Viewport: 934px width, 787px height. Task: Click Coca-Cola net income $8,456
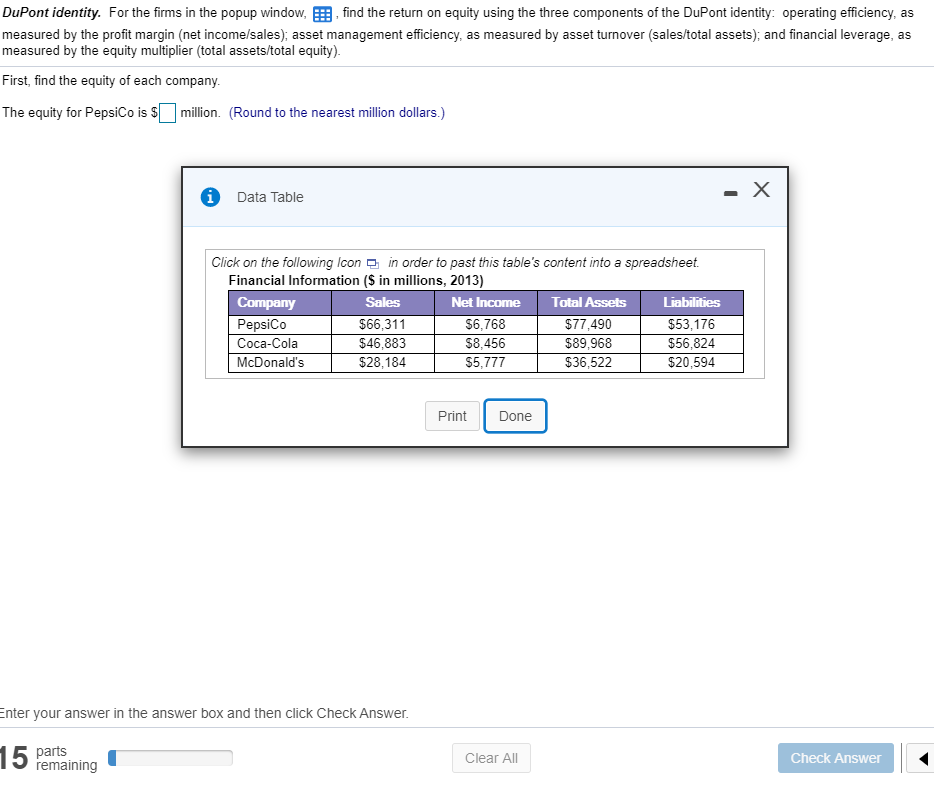click(485, 344)
